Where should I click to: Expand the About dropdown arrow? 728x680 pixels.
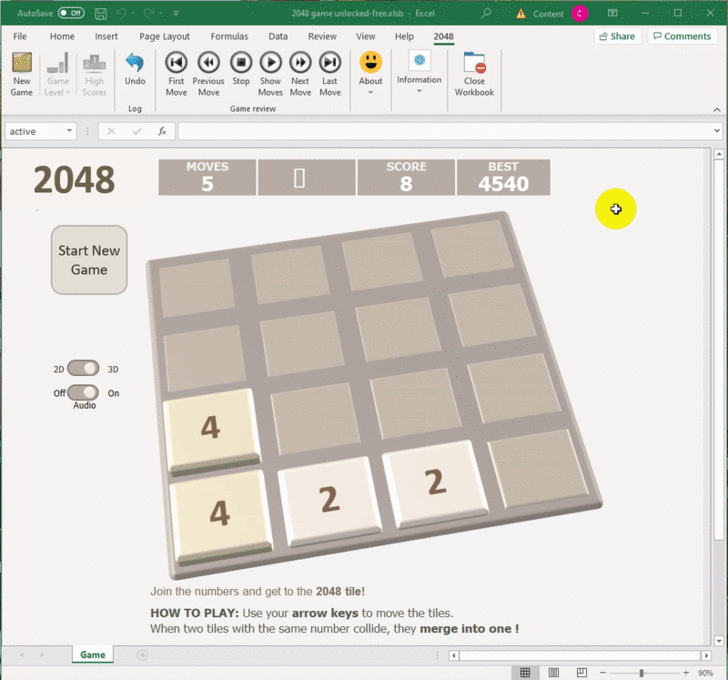click(x=370, y=92)
